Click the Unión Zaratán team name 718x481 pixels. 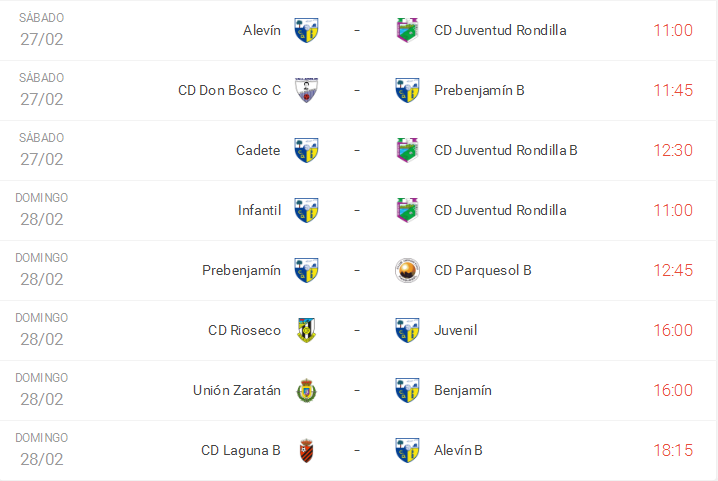tap(237, 390)
